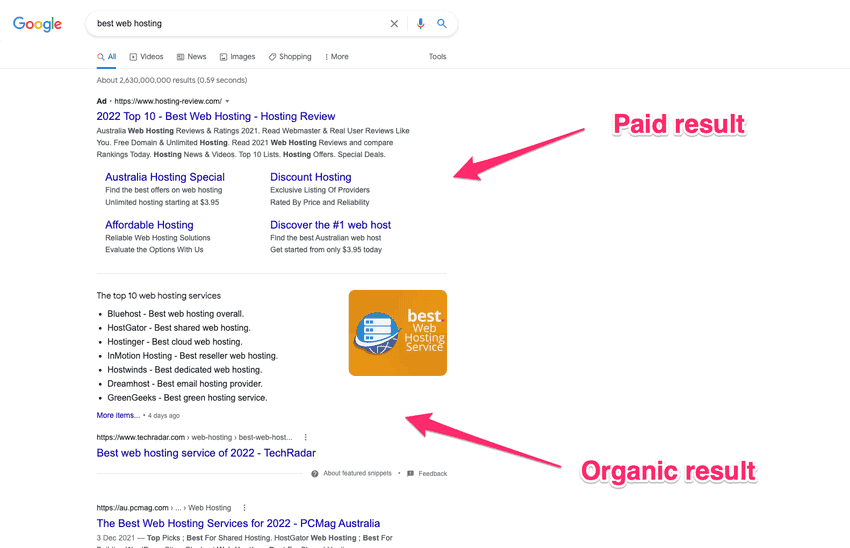Open search Tools
Screen dimensions: 850x548
437,56
